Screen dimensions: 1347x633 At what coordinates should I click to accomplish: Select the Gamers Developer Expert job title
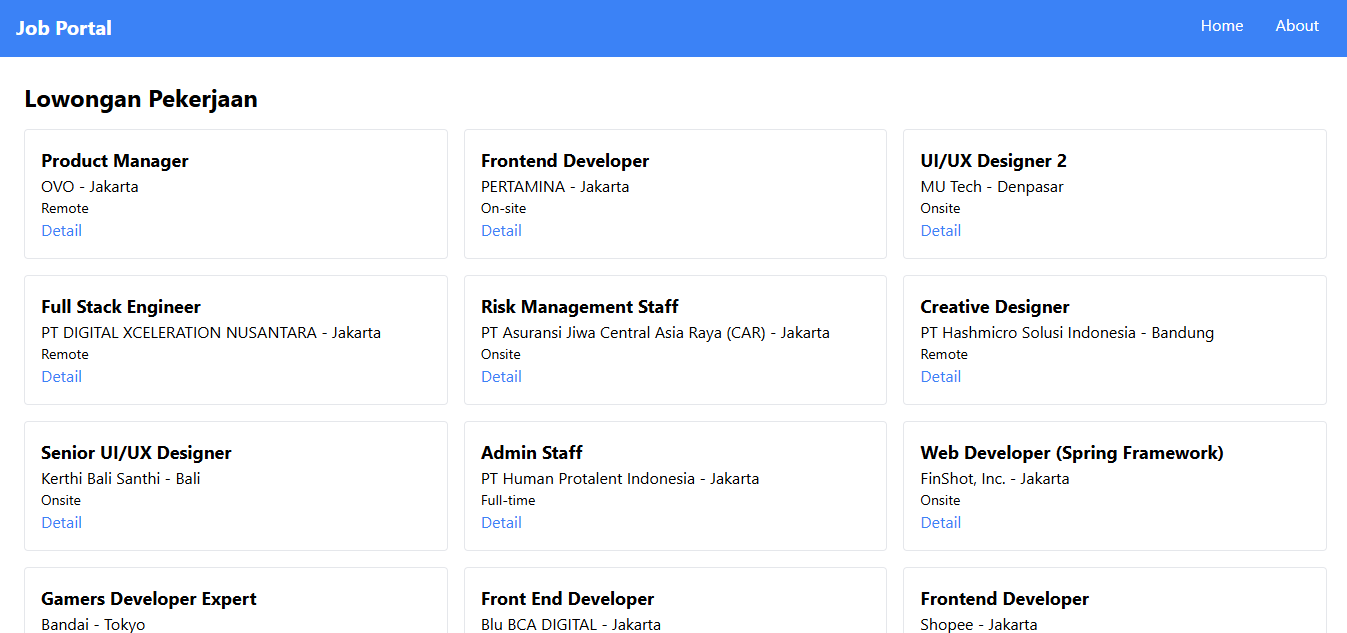click(148, 599)
